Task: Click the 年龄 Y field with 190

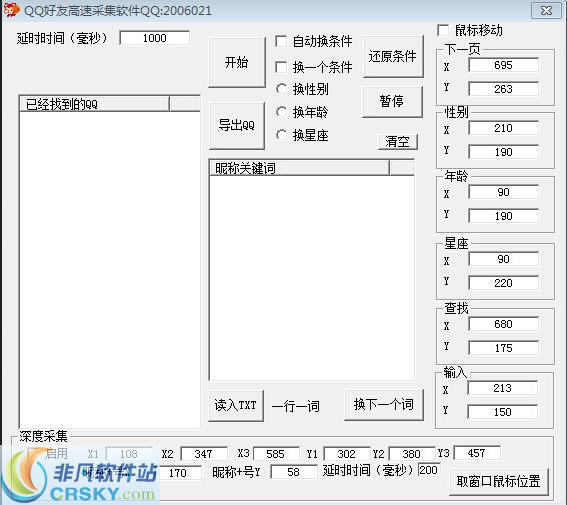Action: point(503,216)
